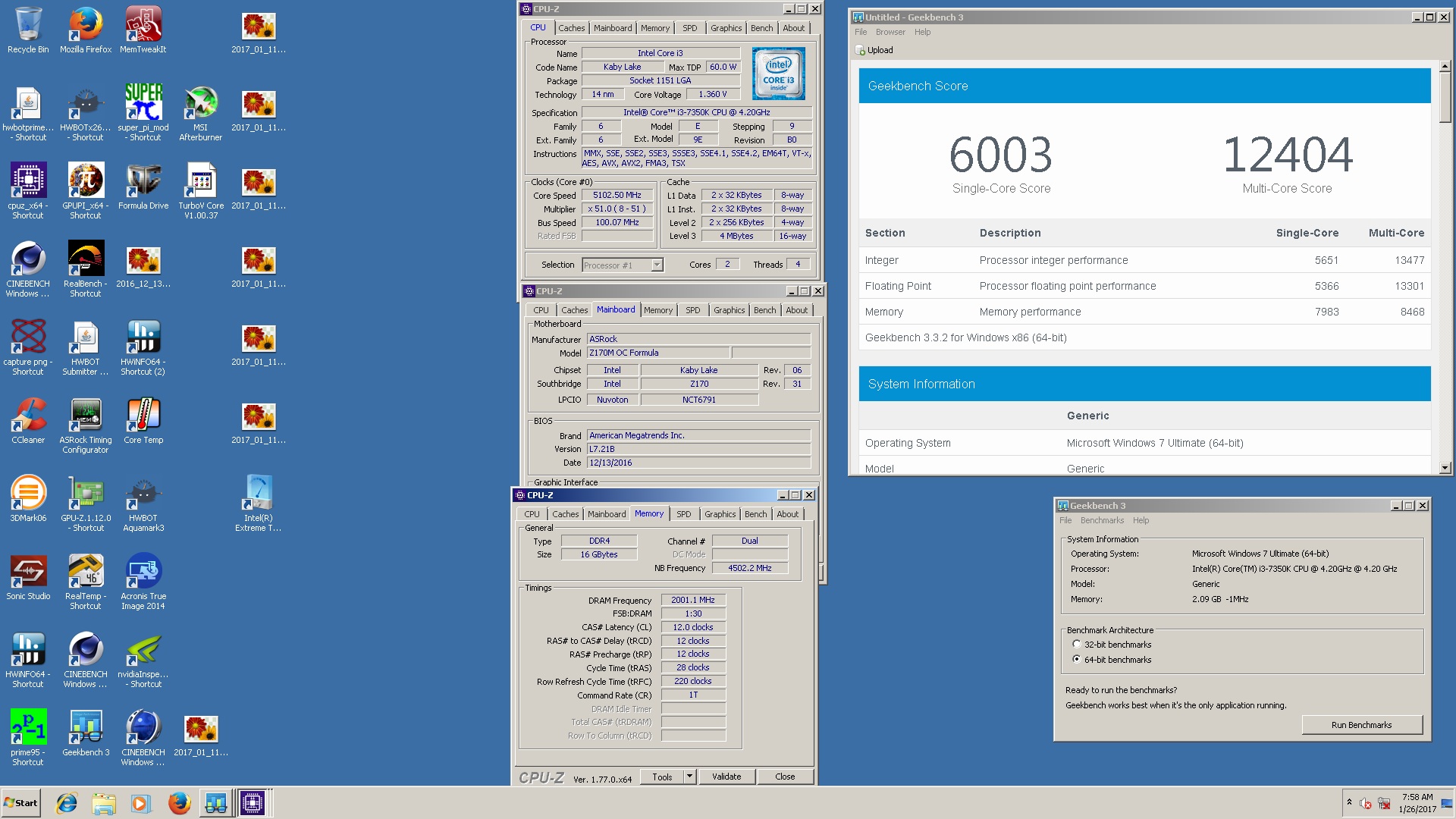The image size is (1456, 819).
Task: Click the Geekbench results scrollbar down arrow
Action: 1445,469
